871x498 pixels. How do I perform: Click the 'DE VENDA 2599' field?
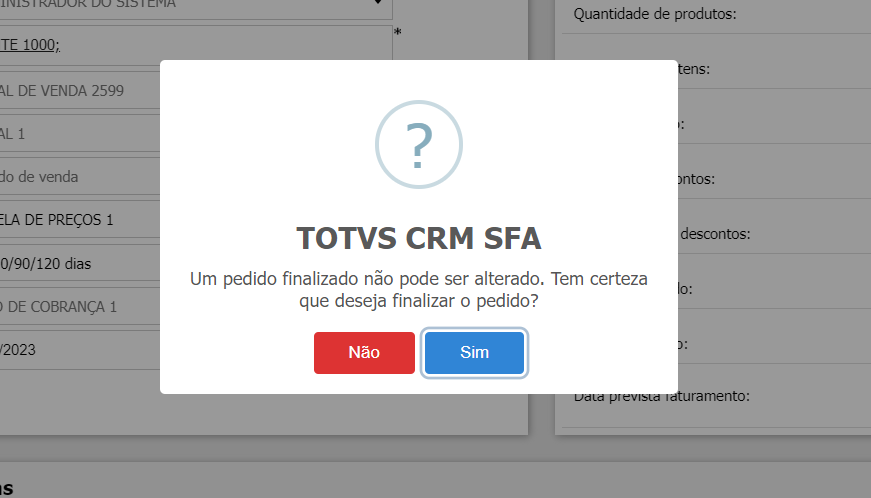click(x=62, y=91)
